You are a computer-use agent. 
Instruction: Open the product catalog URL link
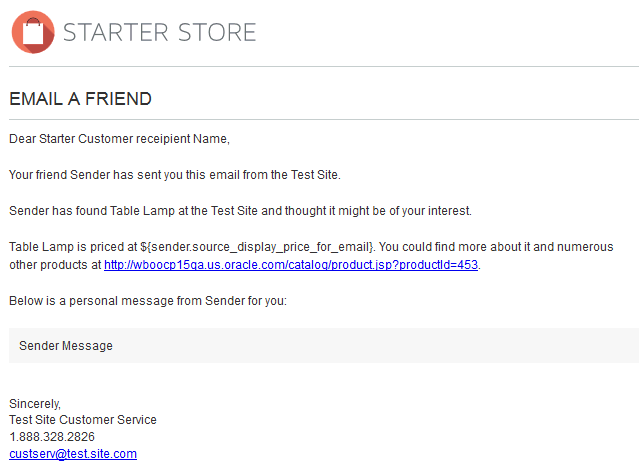(291, 265)
